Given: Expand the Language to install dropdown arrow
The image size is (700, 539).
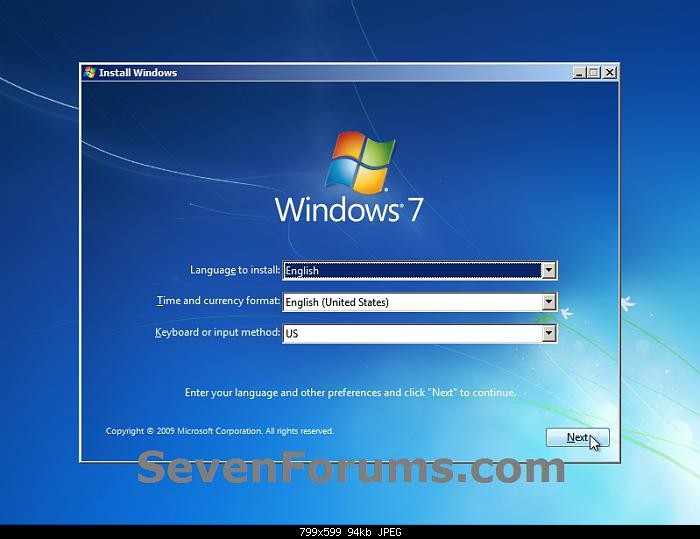Looking at the screenshot, I should coord(548,270).
